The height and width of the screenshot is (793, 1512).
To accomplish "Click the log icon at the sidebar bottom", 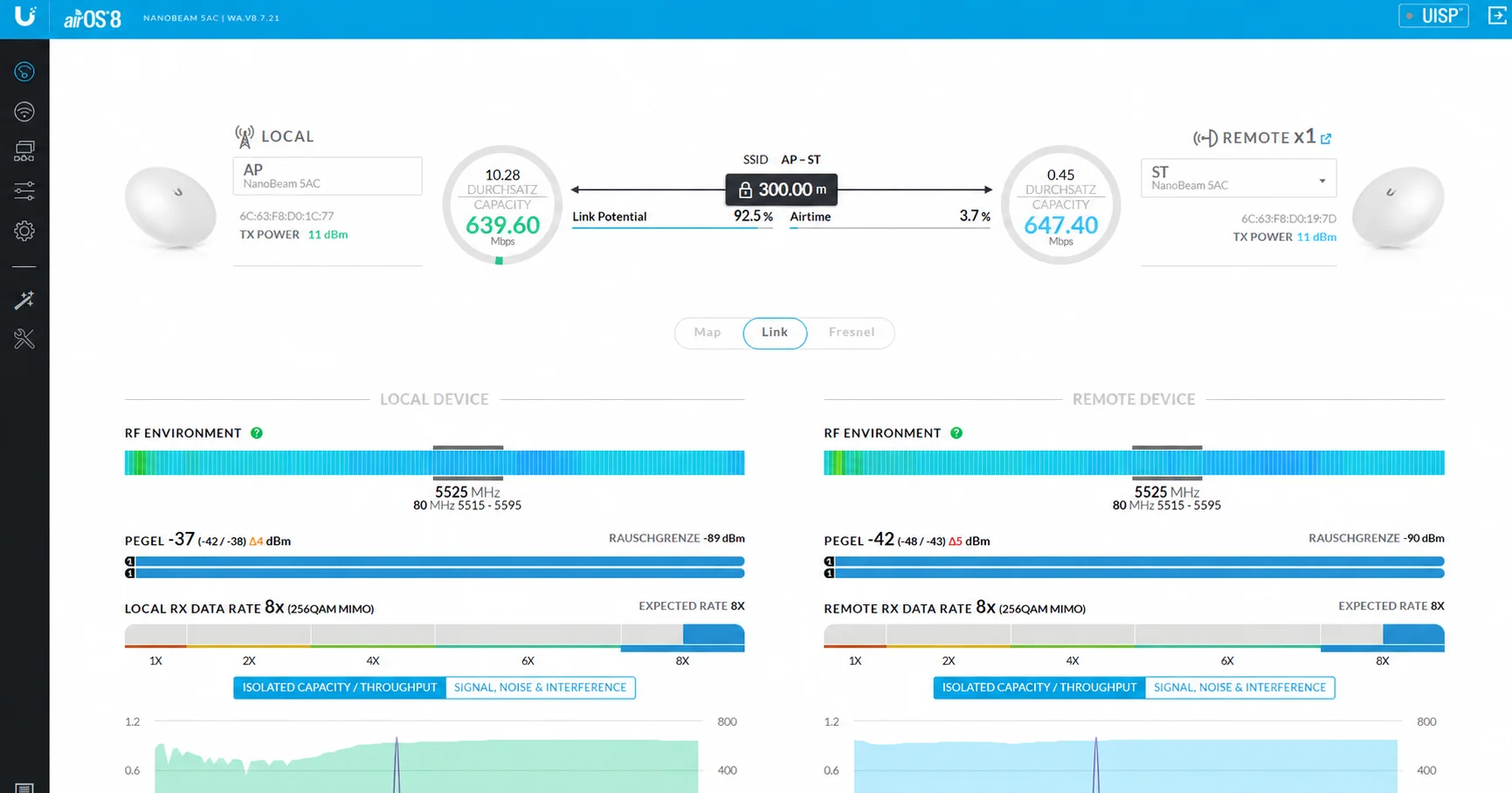I will [x=24, y=788].
